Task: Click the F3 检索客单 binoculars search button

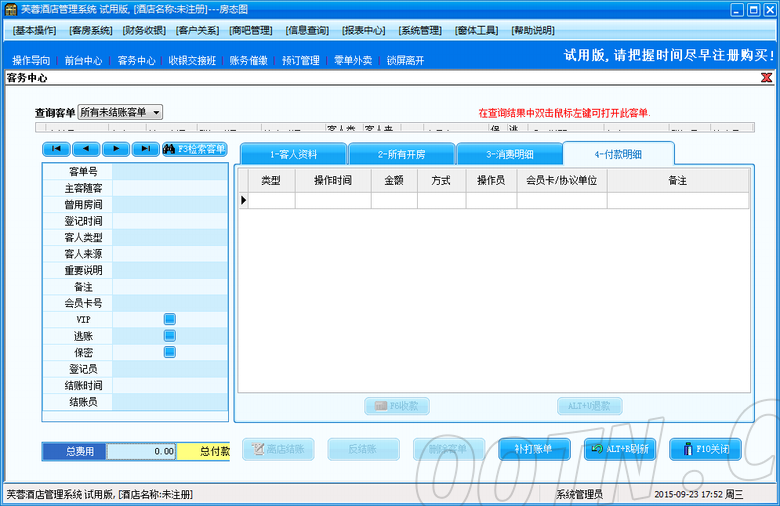Action: [195, 149]
